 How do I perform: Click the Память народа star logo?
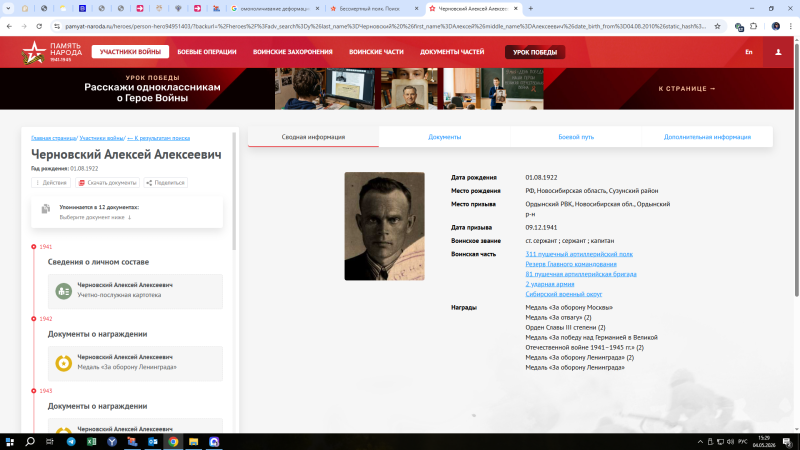(34, 52)
